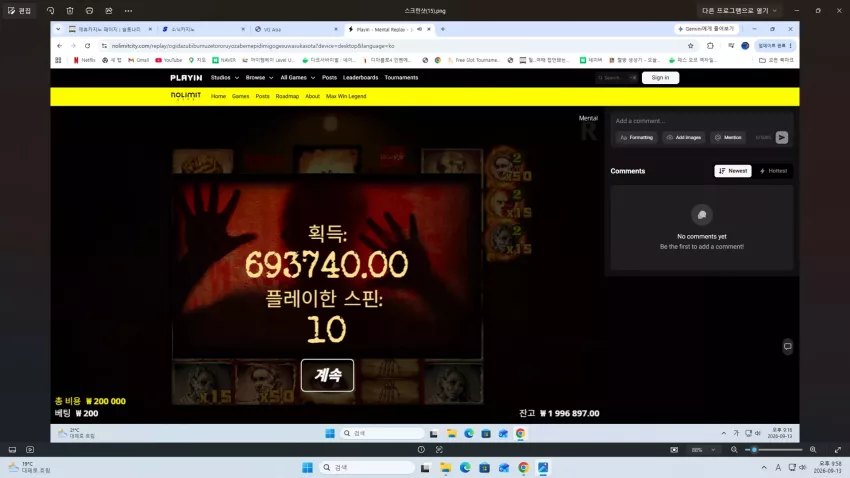Zoom out with the Photos minus magnifier icon
This screenshot has width=850, height=478.
pyautogui.click(x=734, y=449)
